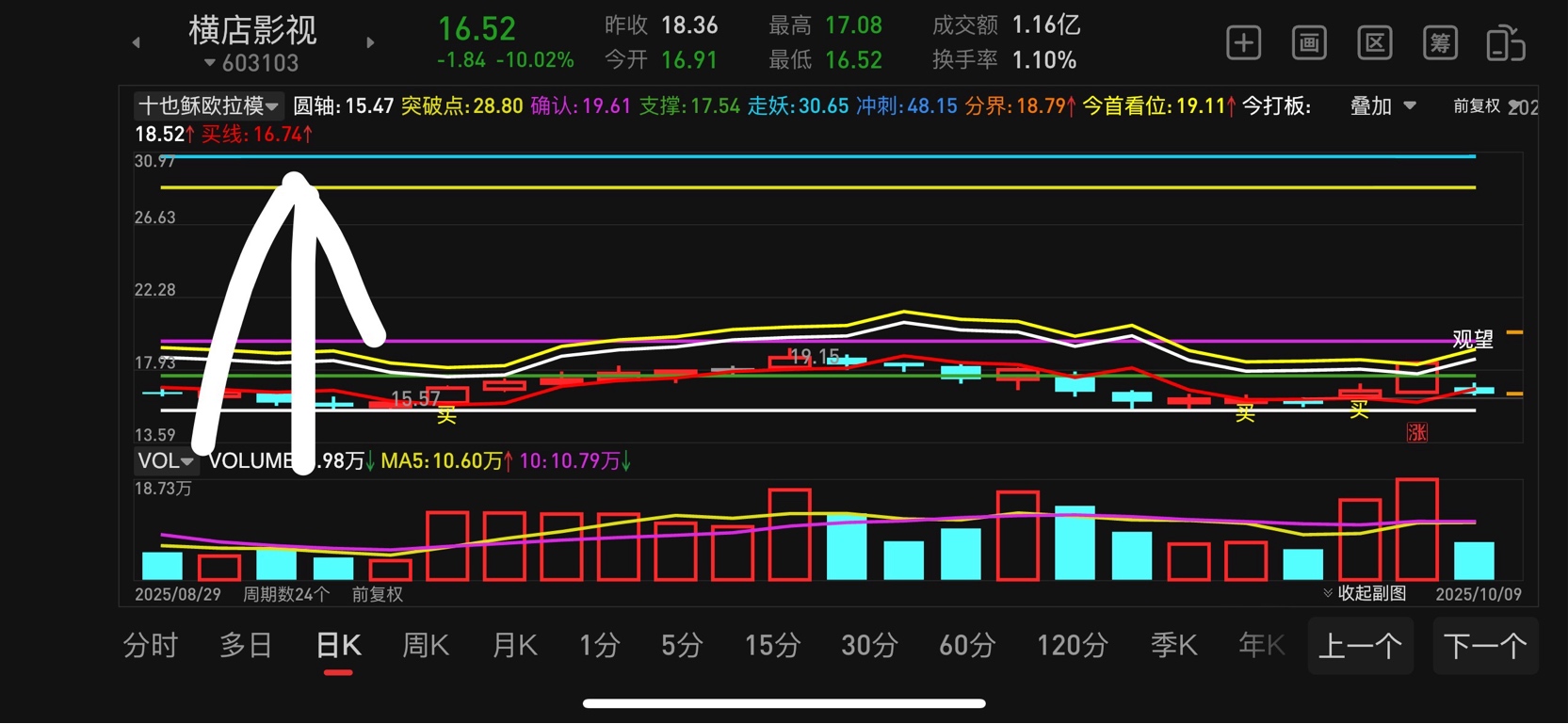Tap the 15.57 low price label

pos(415,398)
